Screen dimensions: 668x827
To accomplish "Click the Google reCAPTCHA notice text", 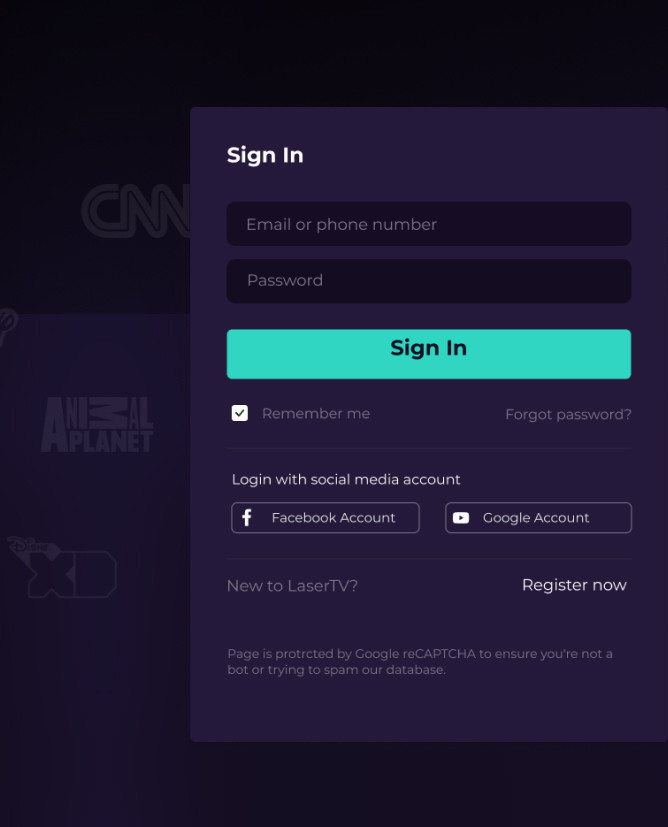I will point(420,661).
